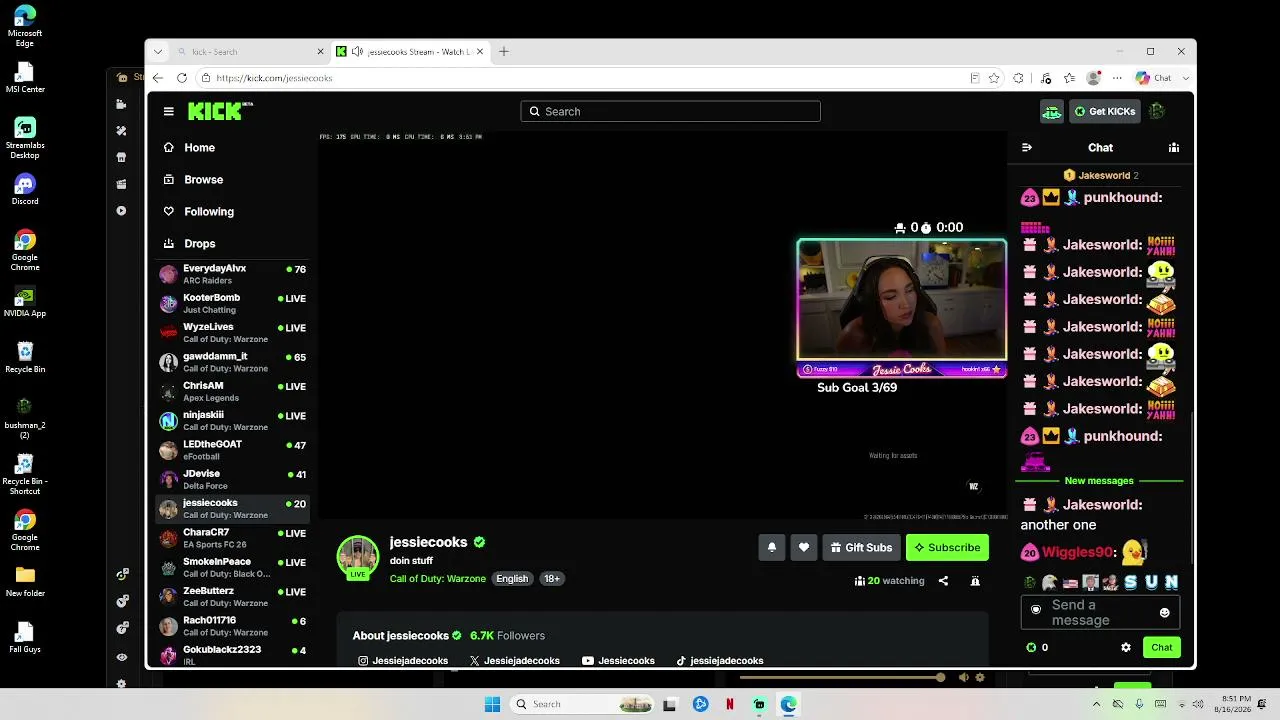Click the green Kick drops icon in header
1280x720 pixels.
coord(1052,112)
